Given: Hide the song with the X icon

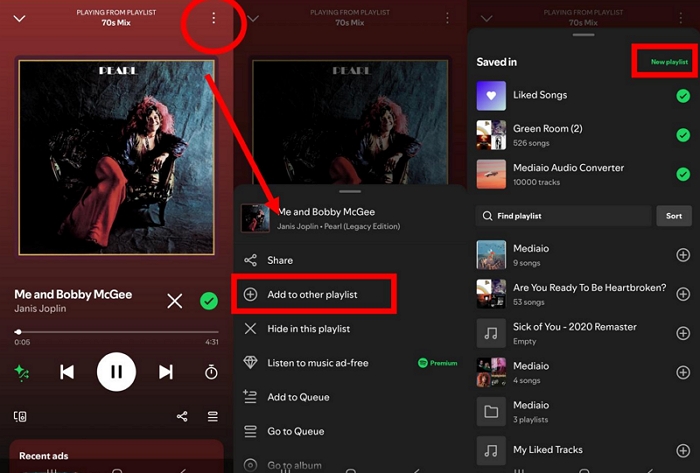Looking at the screenshot, I should coord(175,301).
